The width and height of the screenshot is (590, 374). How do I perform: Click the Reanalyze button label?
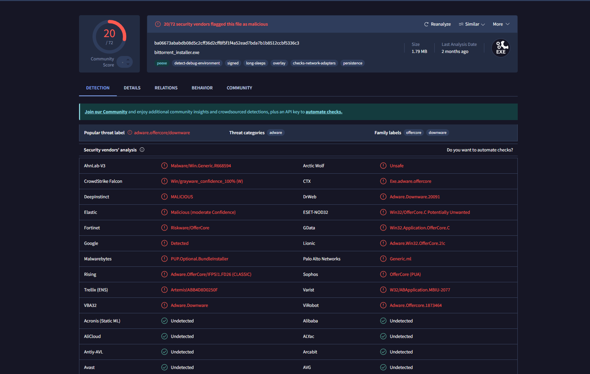point(441,24)
